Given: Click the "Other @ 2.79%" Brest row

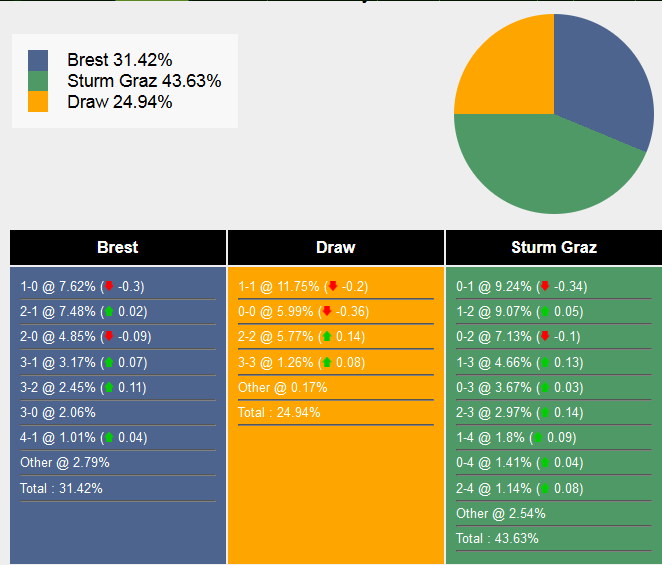Looking at the screenshot, I should 65,463.
